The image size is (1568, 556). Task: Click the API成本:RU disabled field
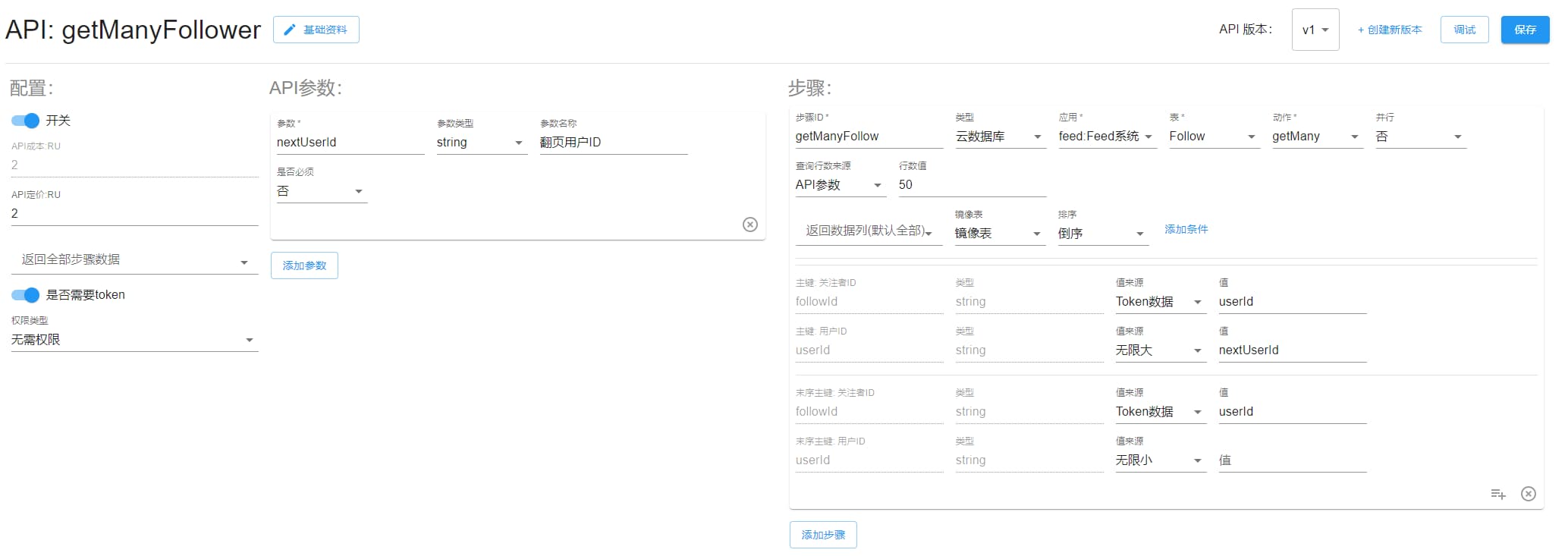click(x=134, y=165)
